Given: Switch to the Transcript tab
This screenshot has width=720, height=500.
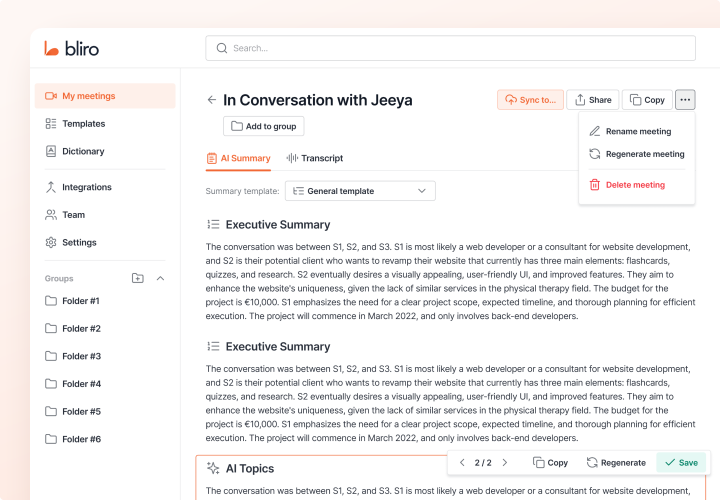Looking at the screenshot, I should (x=315, y=158).
